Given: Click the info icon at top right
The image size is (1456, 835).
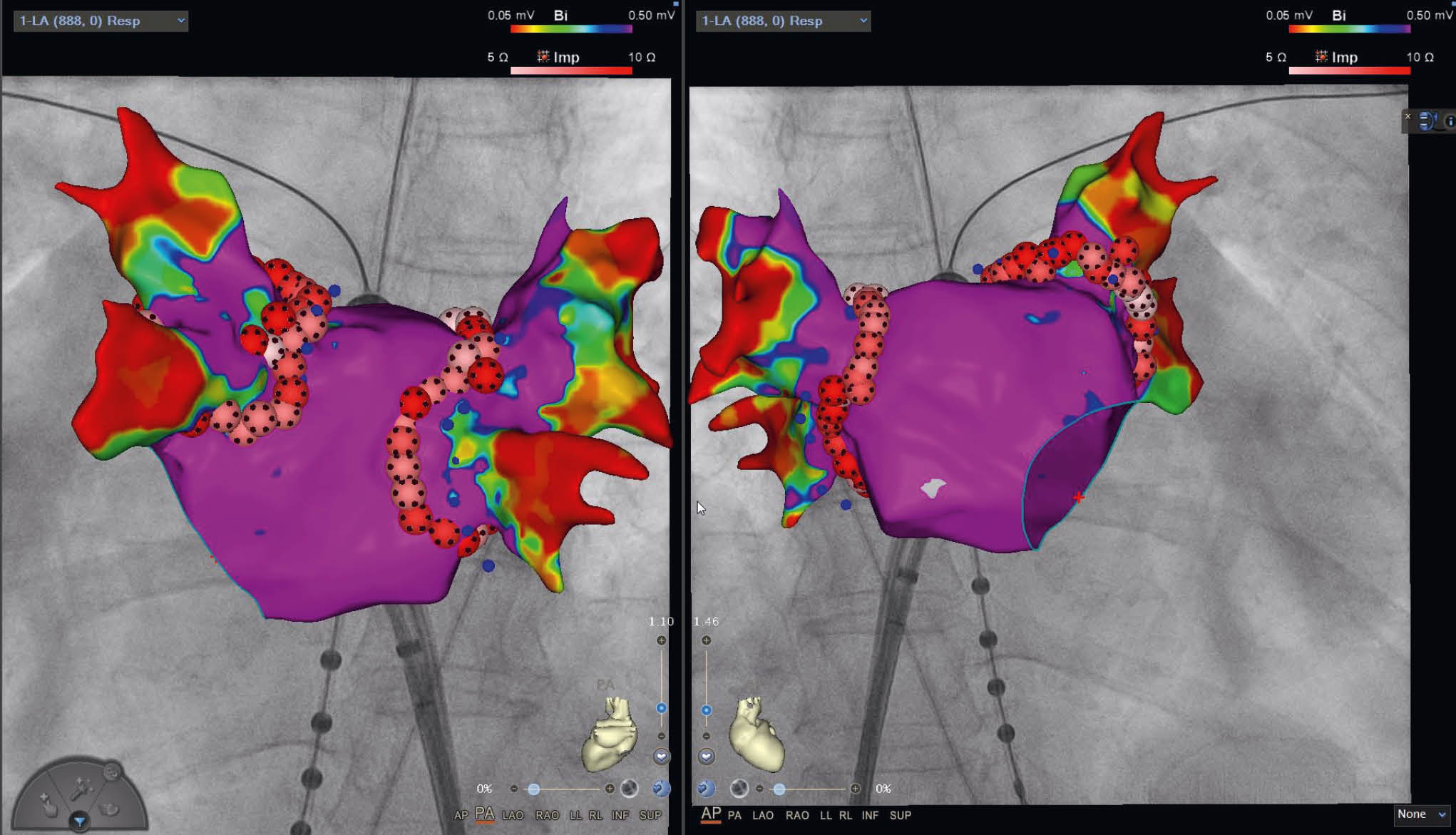Looking at the screenshot, I should [x=1450, y=121].
